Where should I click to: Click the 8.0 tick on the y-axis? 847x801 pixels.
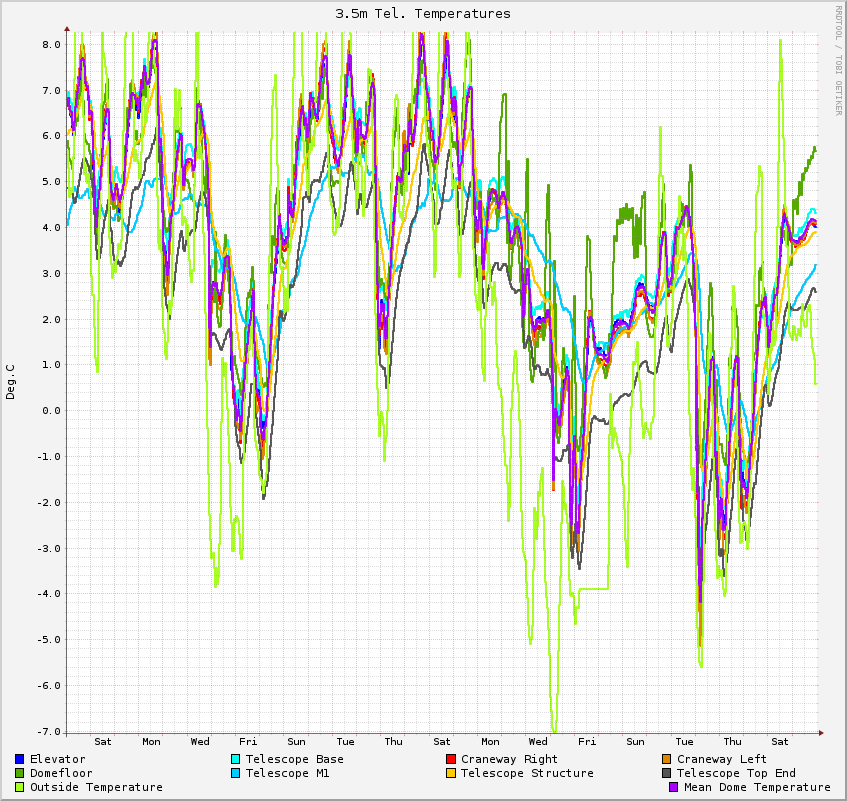coord(50,44)
